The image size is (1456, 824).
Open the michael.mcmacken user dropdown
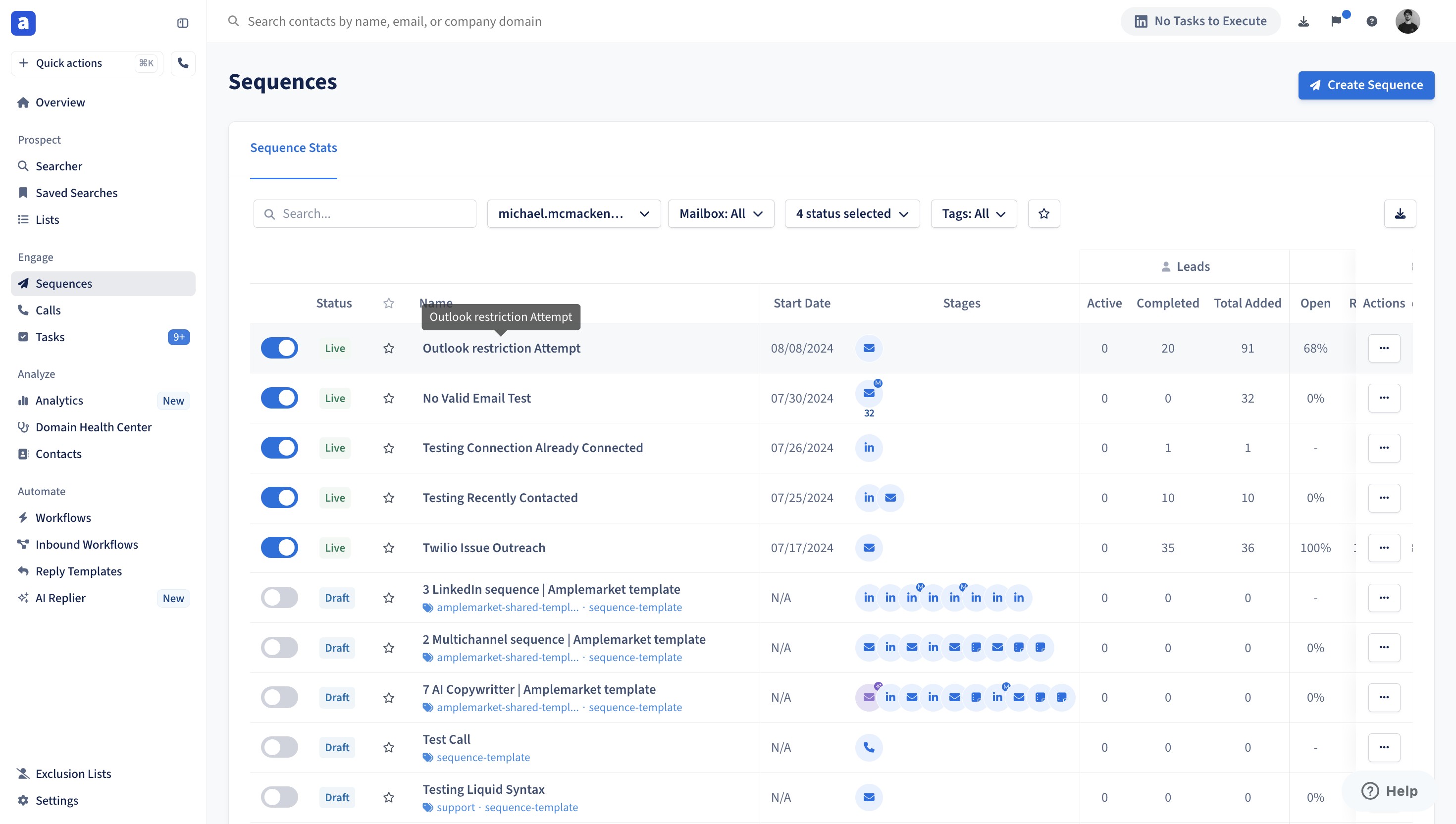point(573,213)
